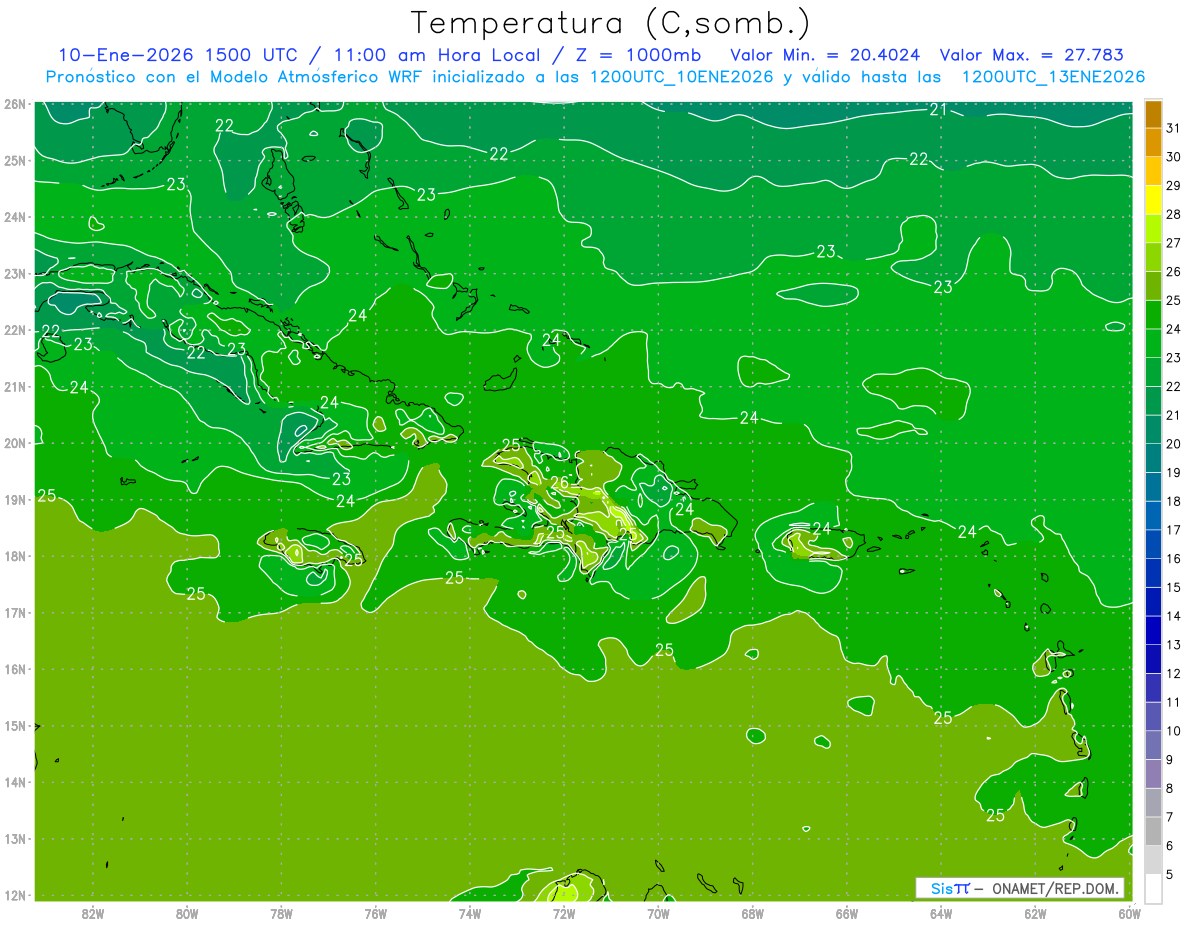This screenshot has width=1200, height=927.
Task: Click legend value "31" on the color bar
Action: [x=1173, y=127]
